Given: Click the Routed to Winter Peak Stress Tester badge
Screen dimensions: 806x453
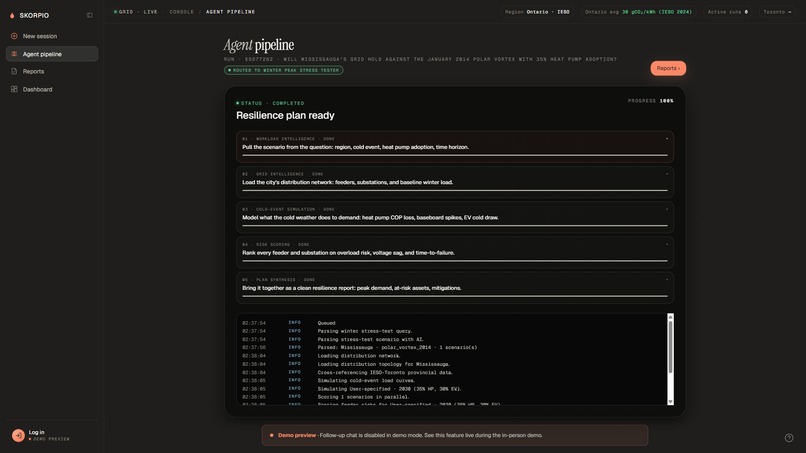Looking at the screenshot, I should [284, 70].
